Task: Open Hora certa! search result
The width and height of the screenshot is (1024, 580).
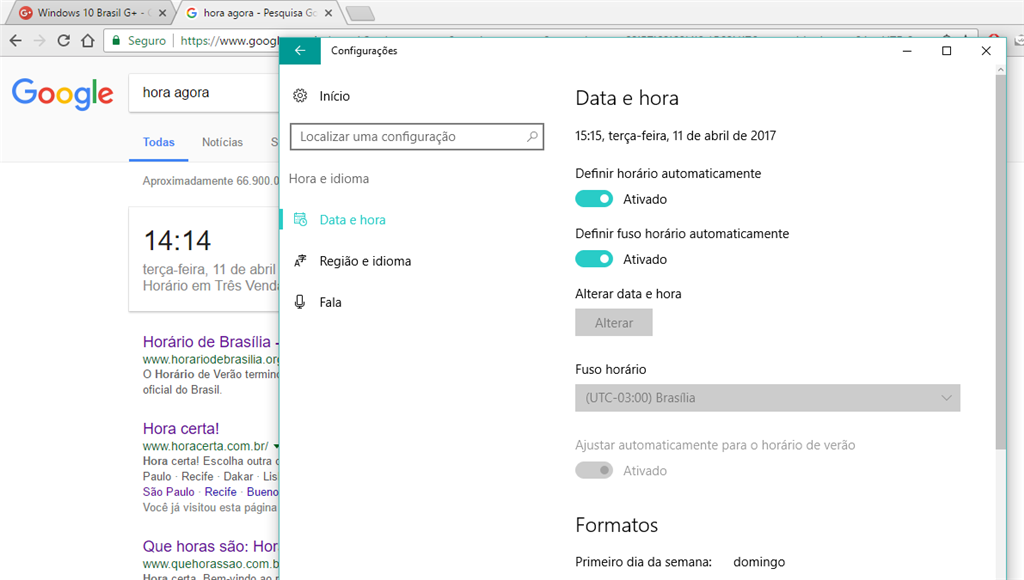Action: click(x=181, y=428)
